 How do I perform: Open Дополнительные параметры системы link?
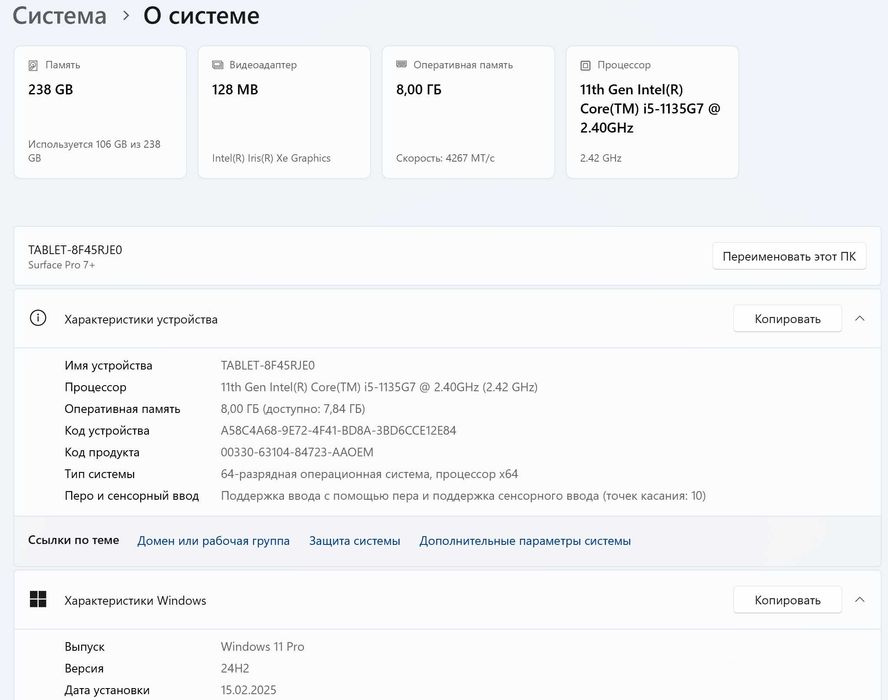[x=525, y=541]
